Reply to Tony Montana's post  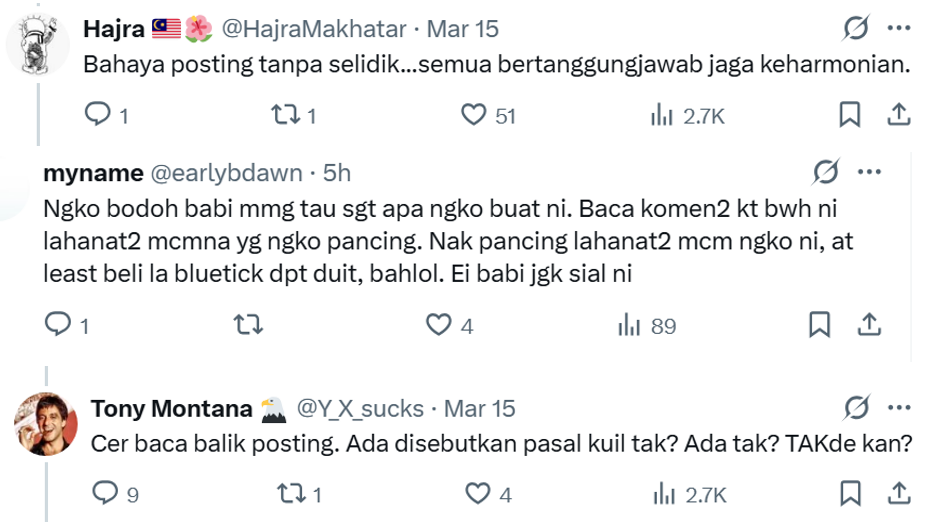[104, 493]
